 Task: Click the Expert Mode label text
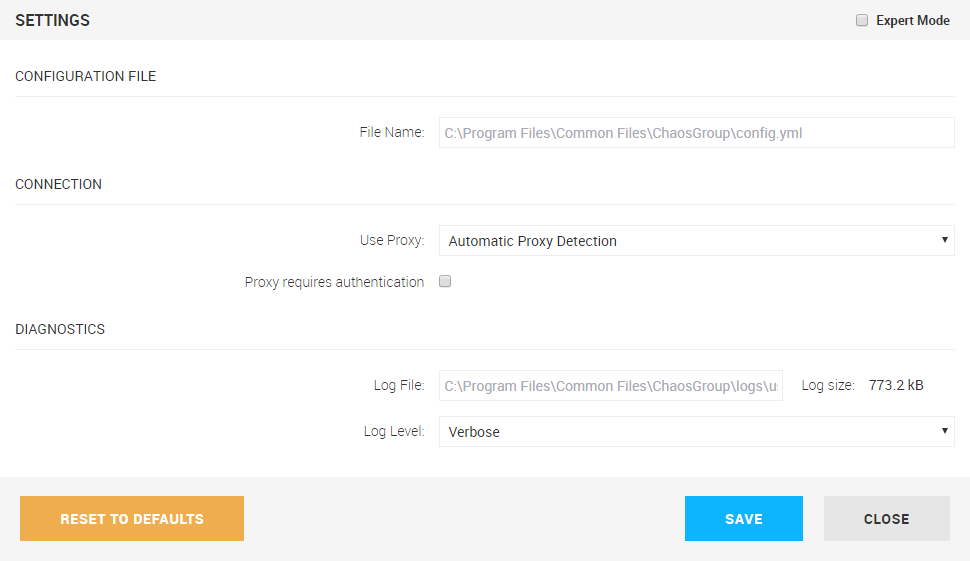coord(912,21)
